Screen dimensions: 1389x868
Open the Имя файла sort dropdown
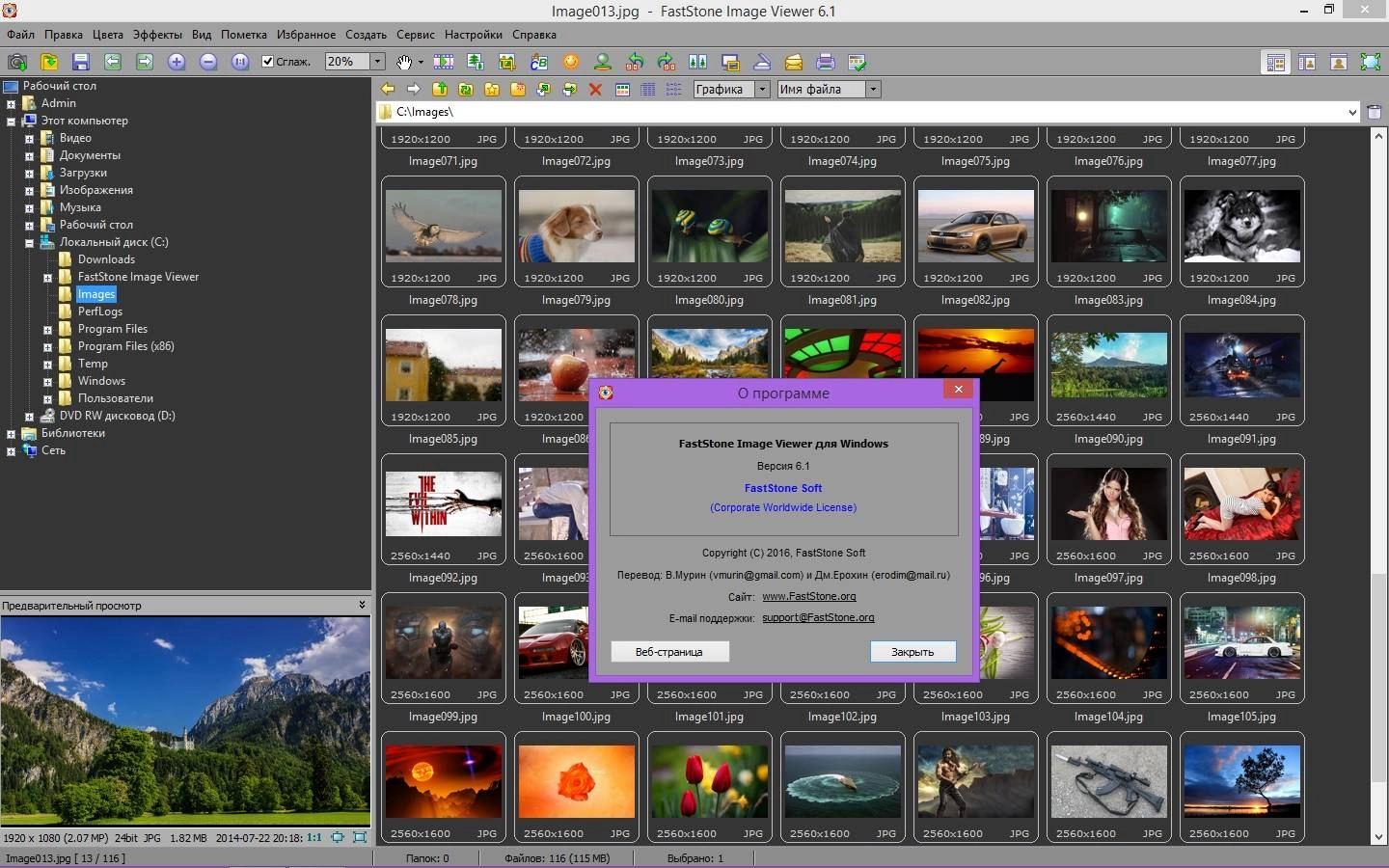pos(873,89)
